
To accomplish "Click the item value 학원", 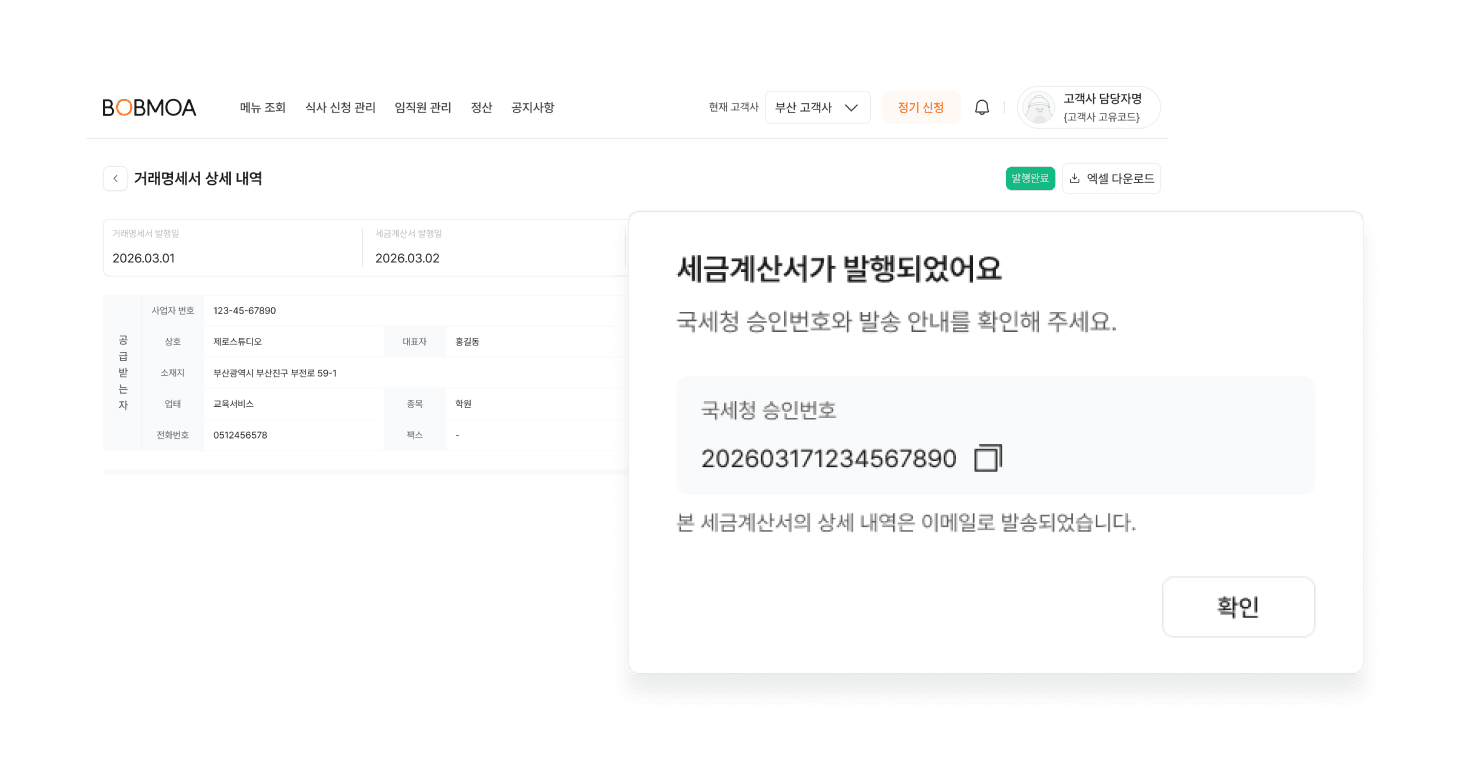I will pos(463,404).
